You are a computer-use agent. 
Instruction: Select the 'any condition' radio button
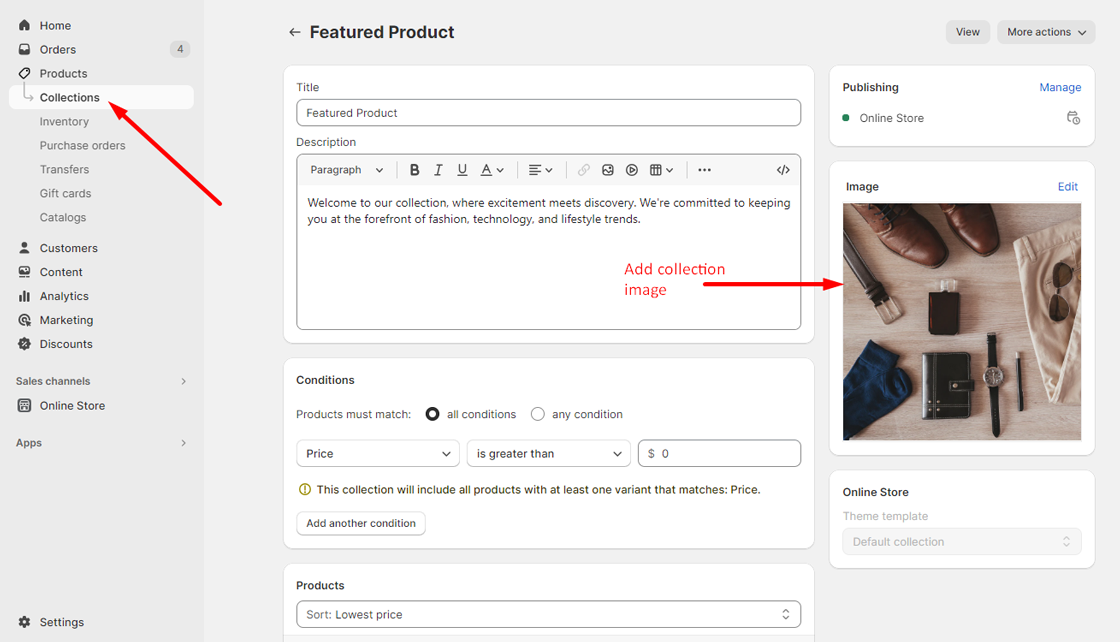[538, 414]
